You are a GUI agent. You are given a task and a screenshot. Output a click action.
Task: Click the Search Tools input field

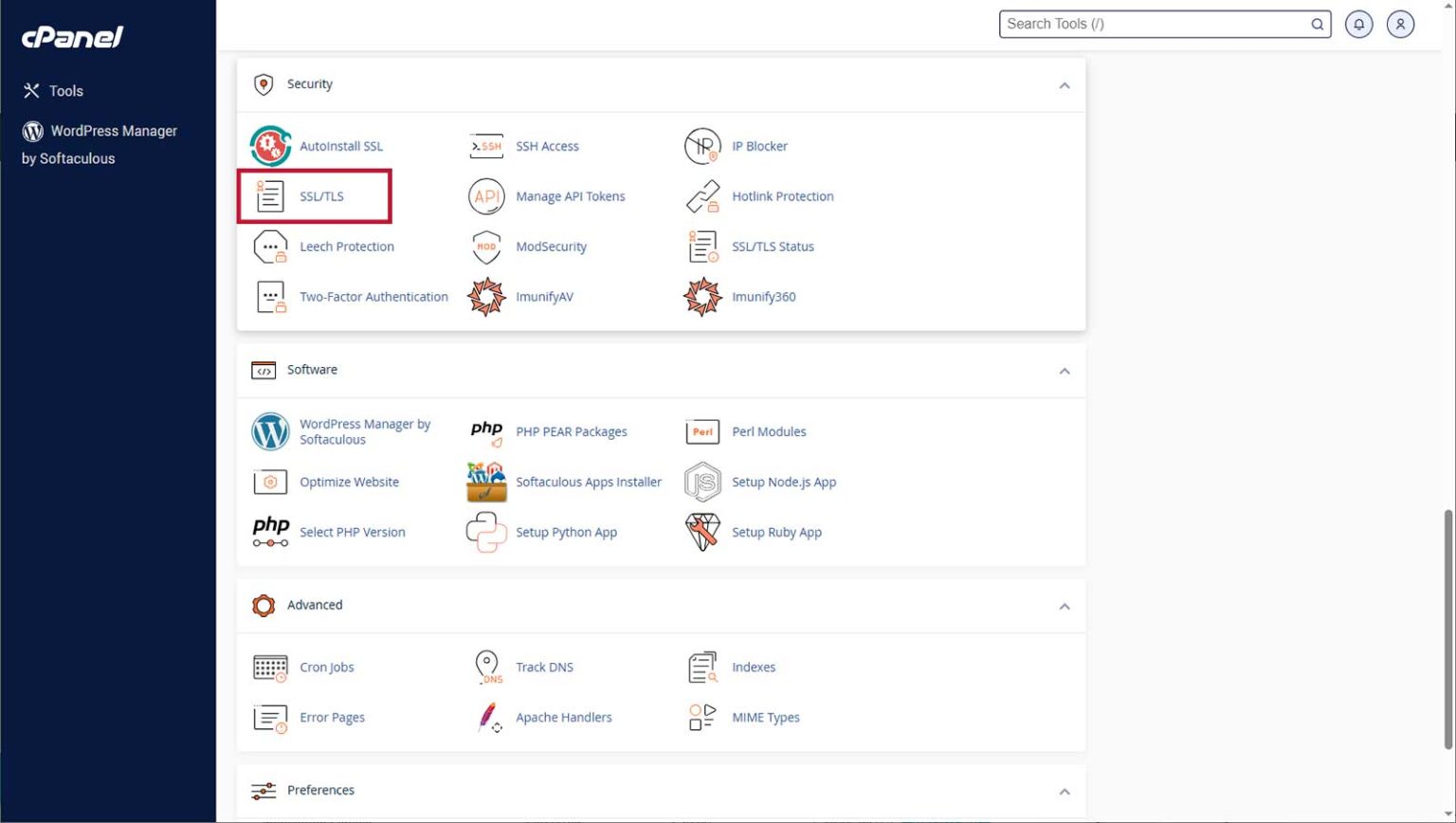(x=1155, y=24)
